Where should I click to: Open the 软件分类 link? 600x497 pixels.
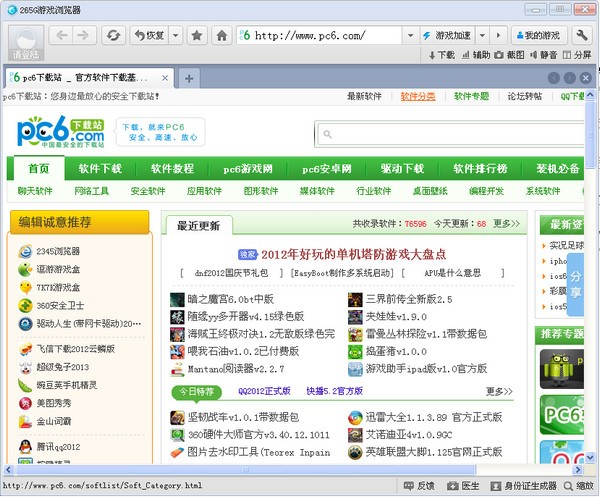click(418, 96)
